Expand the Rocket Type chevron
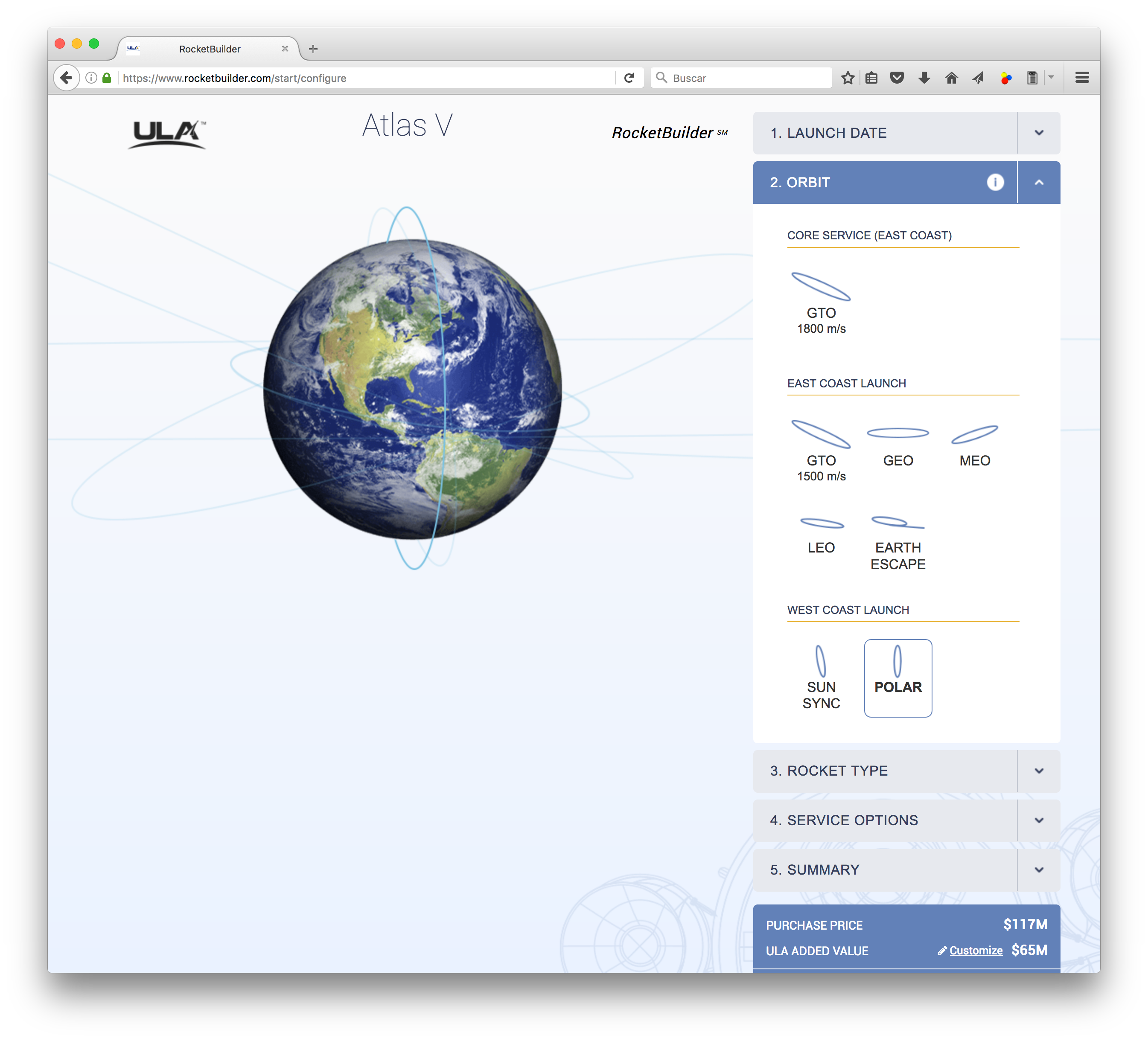The height and width of the screenshot is (1041, 1148). pos(1039,771)
